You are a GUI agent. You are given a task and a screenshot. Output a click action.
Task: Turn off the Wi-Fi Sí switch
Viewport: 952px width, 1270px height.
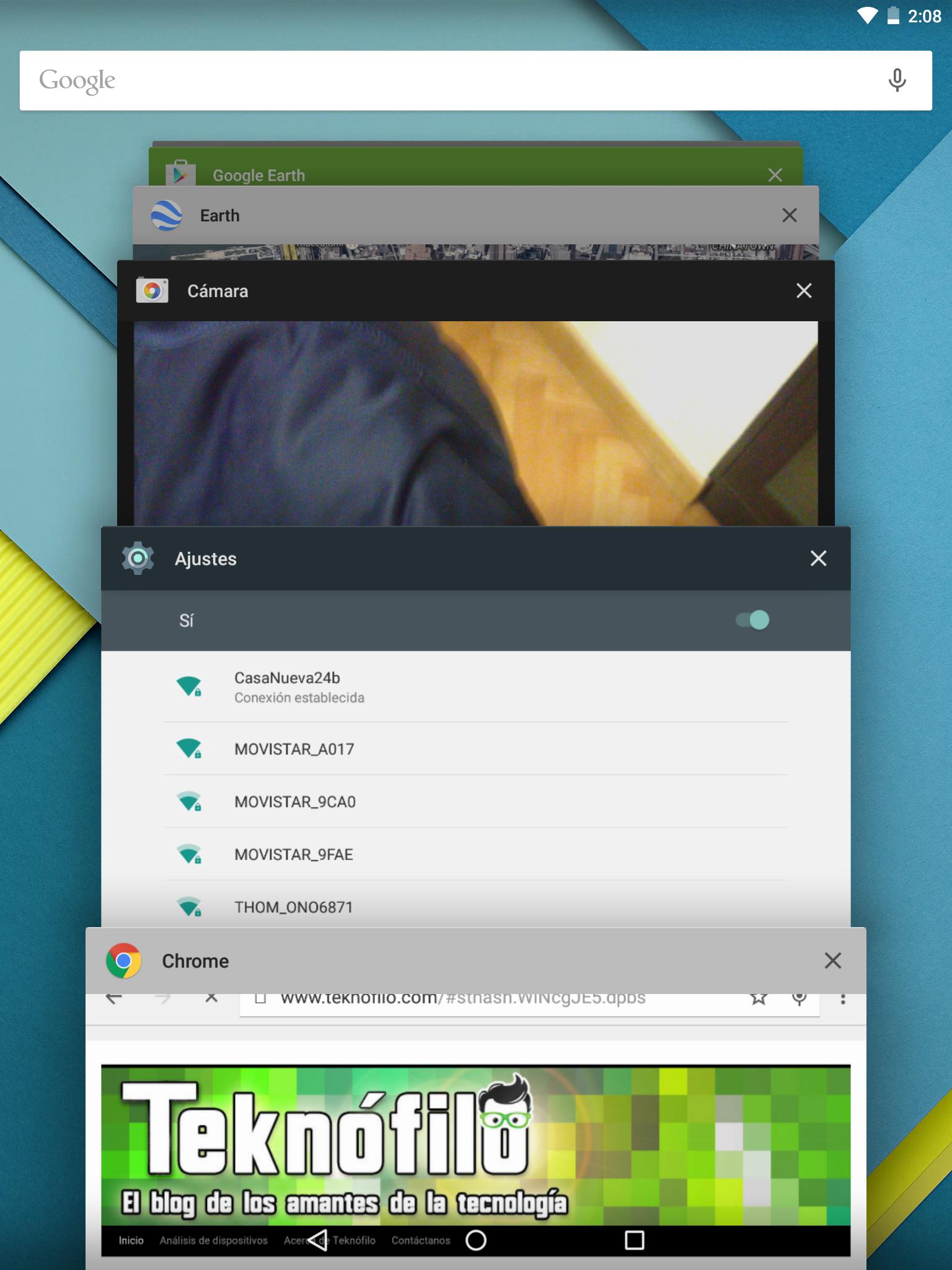click(752, 620)
